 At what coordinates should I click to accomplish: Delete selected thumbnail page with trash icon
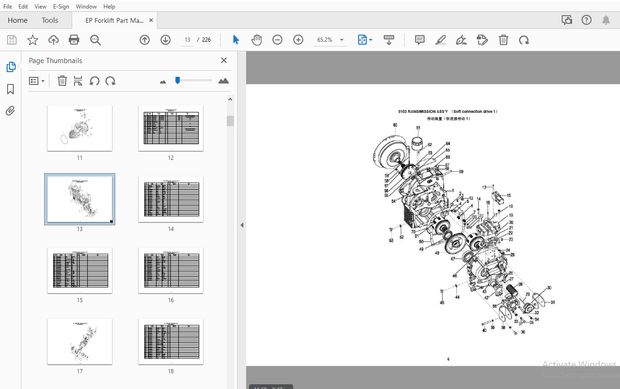[x=62, y=81]
